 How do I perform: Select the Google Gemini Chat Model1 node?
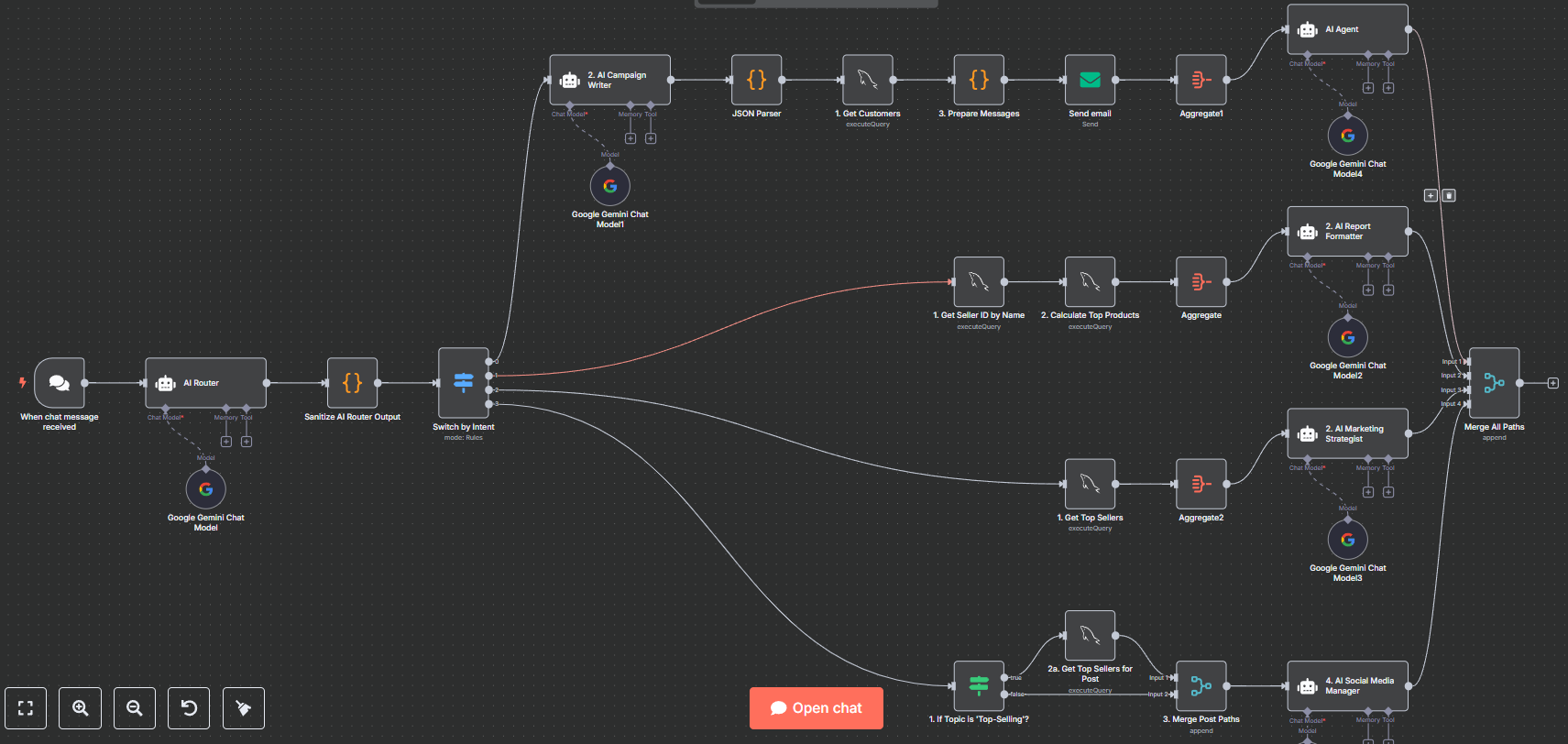[610, 186]
